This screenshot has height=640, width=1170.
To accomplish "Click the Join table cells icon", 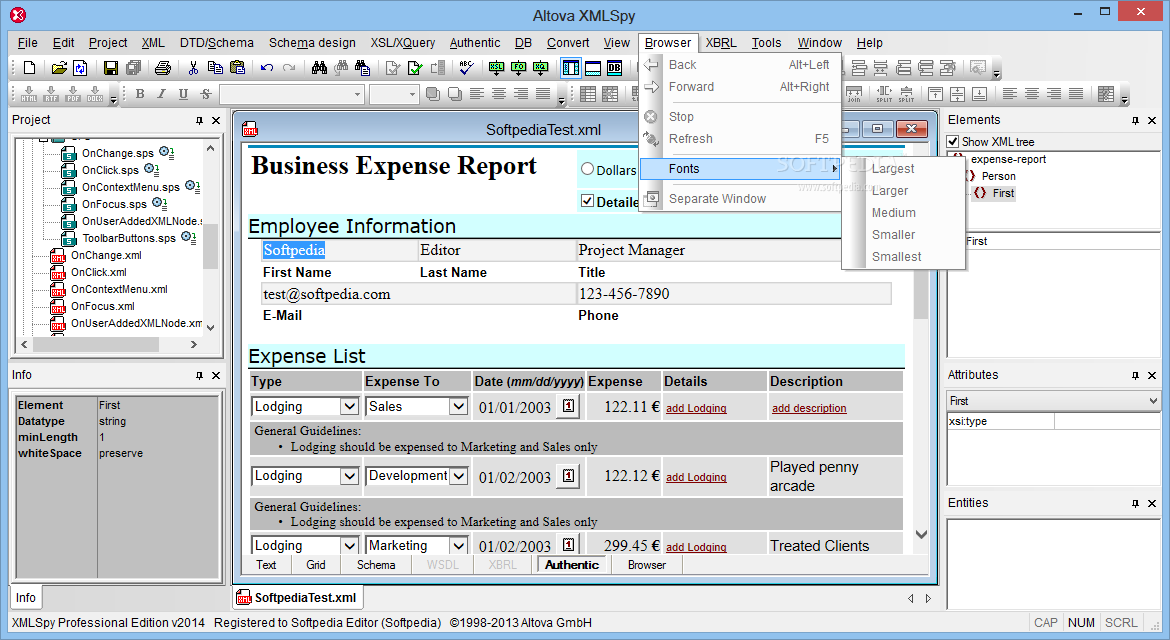I will tap(854, 93).
